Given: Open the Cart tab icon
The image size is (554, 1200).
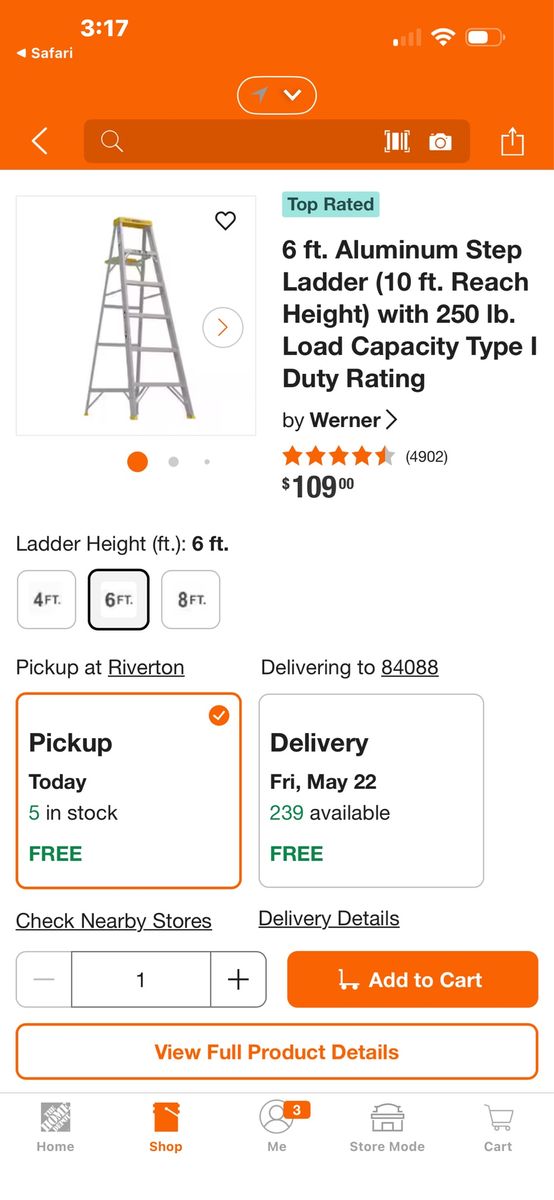Looking at the screenshot, I should [498, 1128].
